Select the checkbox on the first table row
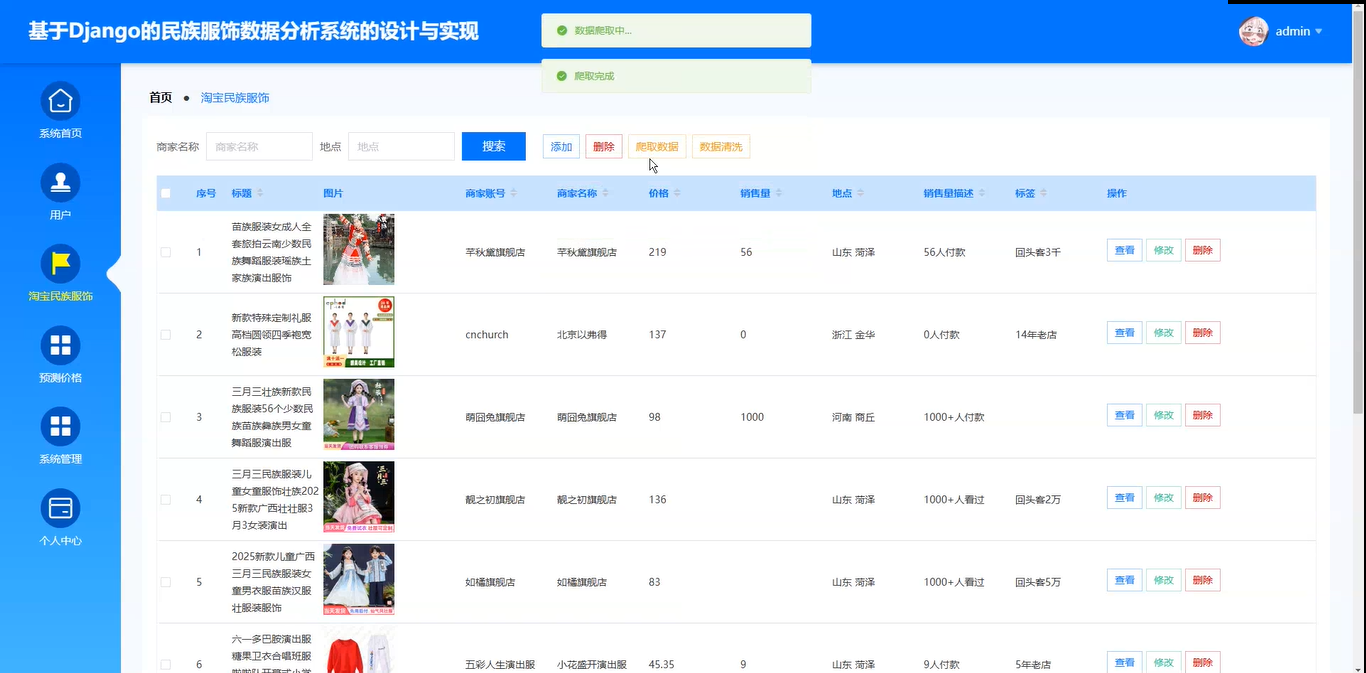 pos(166,252)
